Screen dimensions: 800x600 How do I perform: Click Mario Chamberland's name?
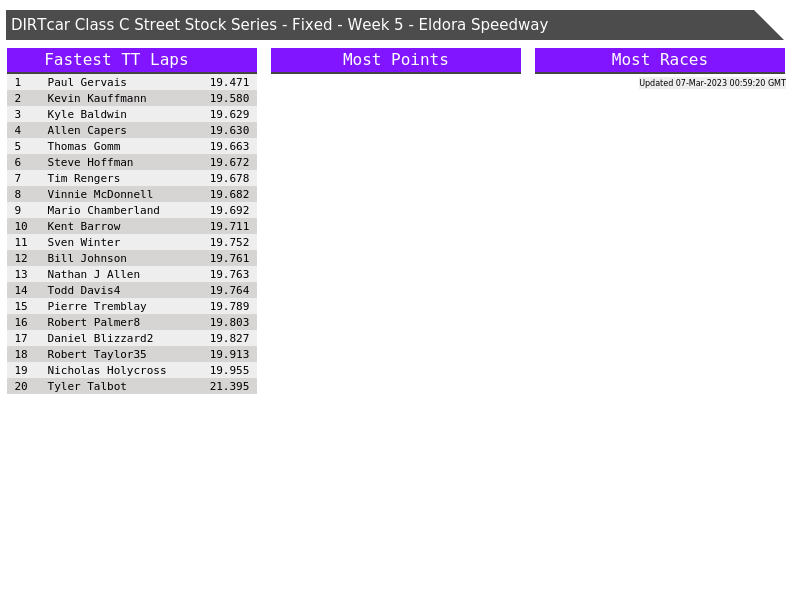point(103,210)
